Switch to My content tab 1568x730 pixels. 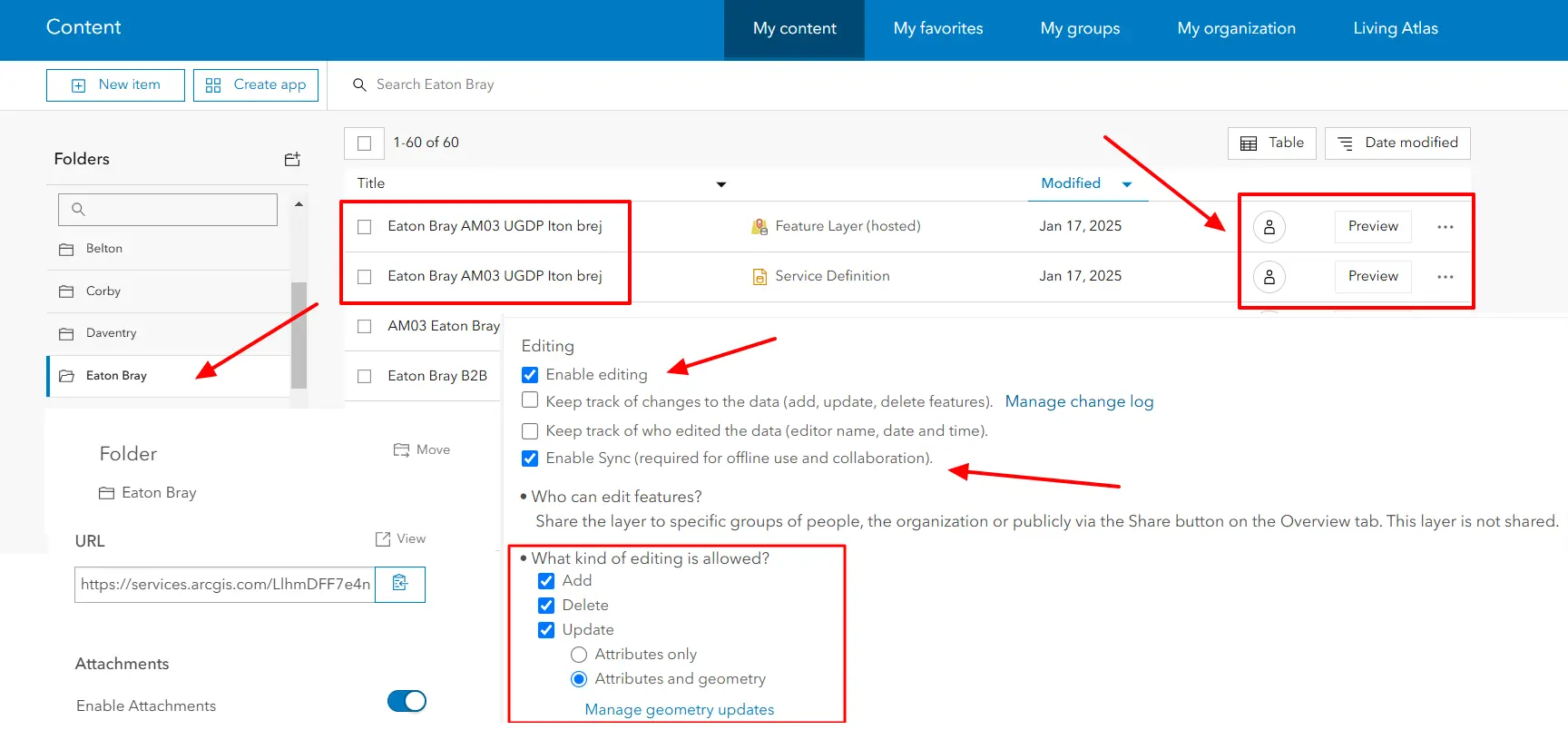tap(794, 29)
